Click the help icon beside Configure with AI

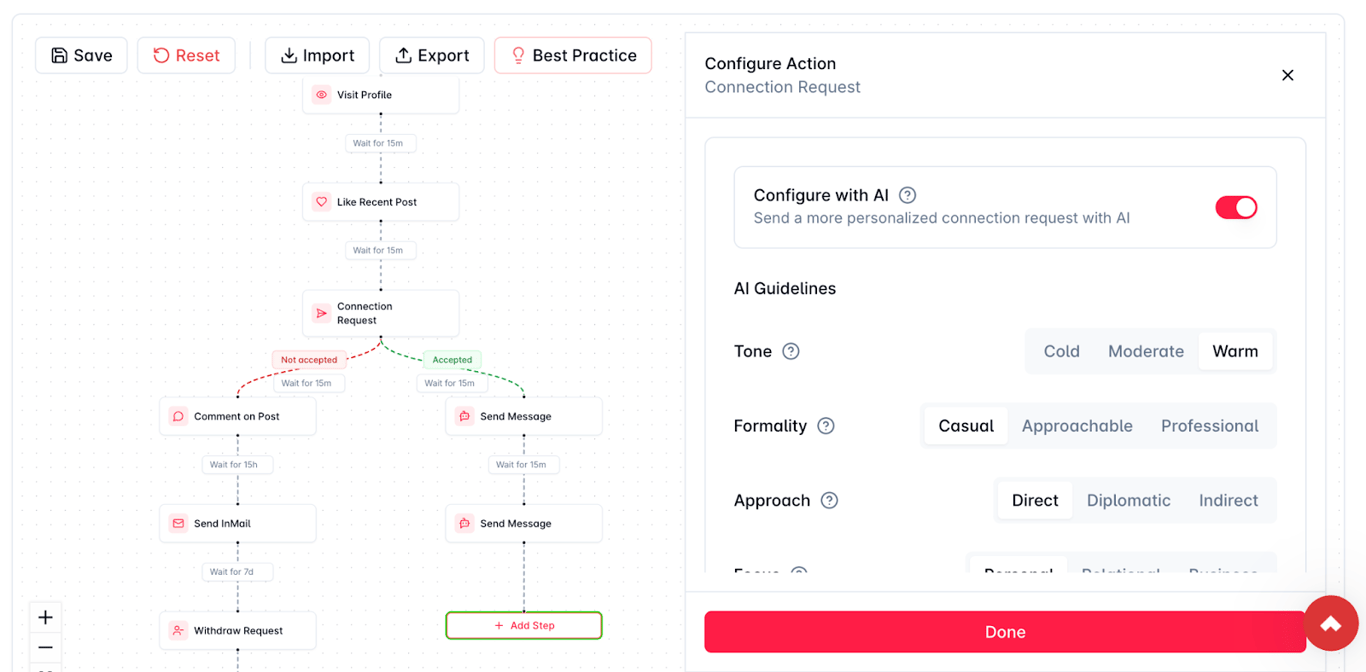907,195
